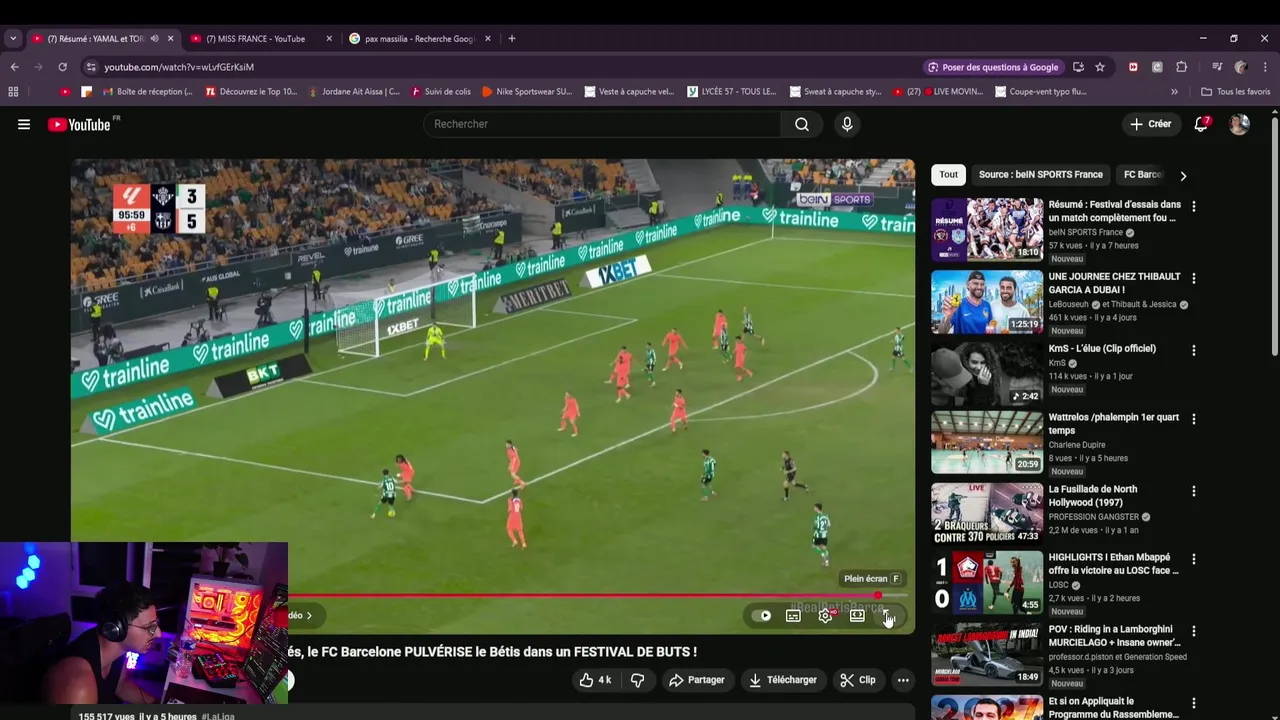Click the search magnifier button
The image size is (1280, 720).
[802, 124]
